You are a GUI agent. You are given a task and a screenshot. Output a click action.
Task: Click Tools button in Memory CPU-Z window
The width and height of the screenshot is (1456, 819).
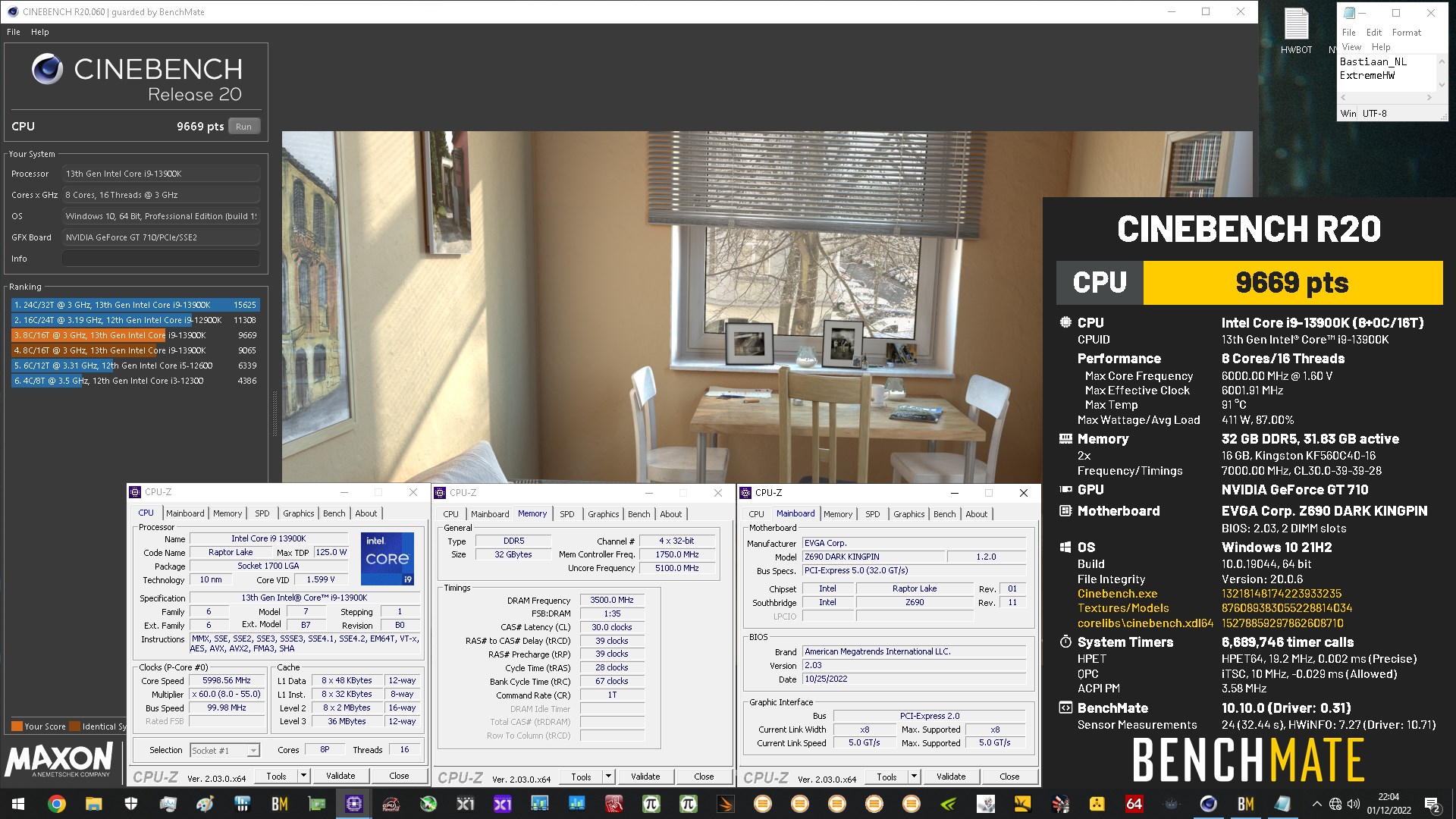581,777
